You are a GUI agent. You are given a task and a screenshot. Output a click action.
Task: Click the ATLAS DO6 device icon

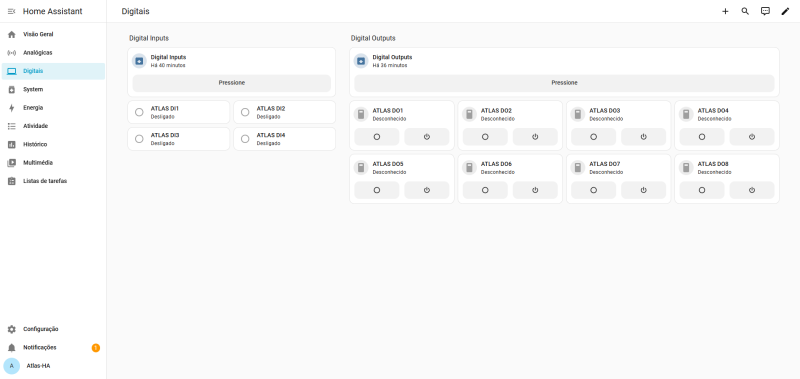coord(469,168)
